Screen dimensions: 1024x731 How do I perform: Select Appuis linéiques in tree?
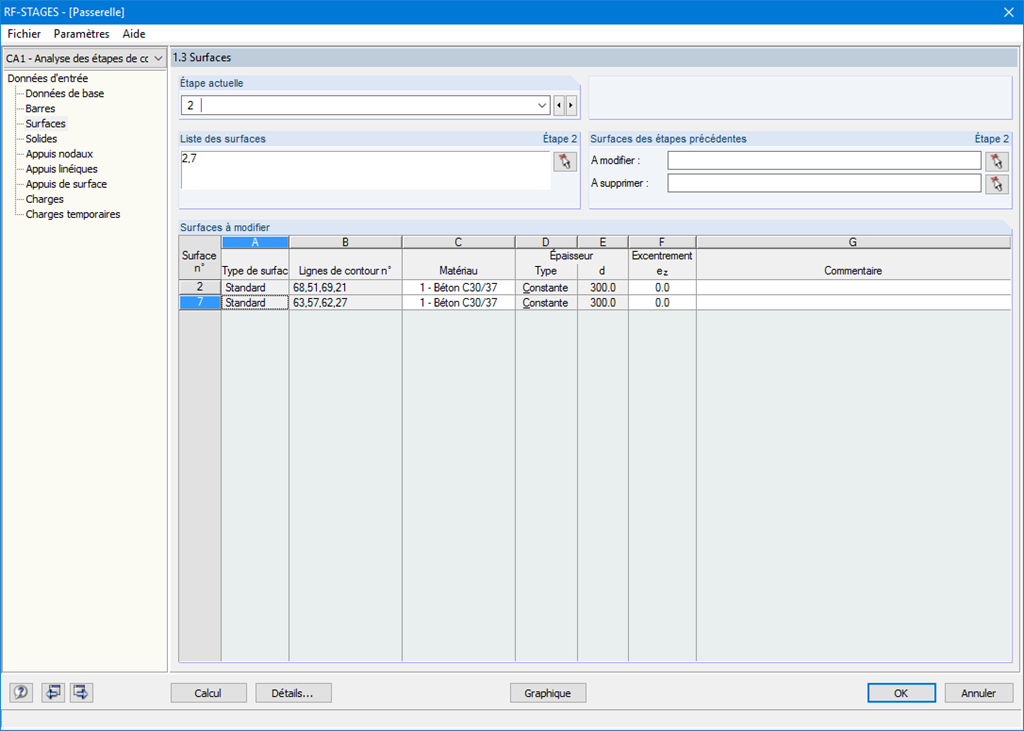61,169
